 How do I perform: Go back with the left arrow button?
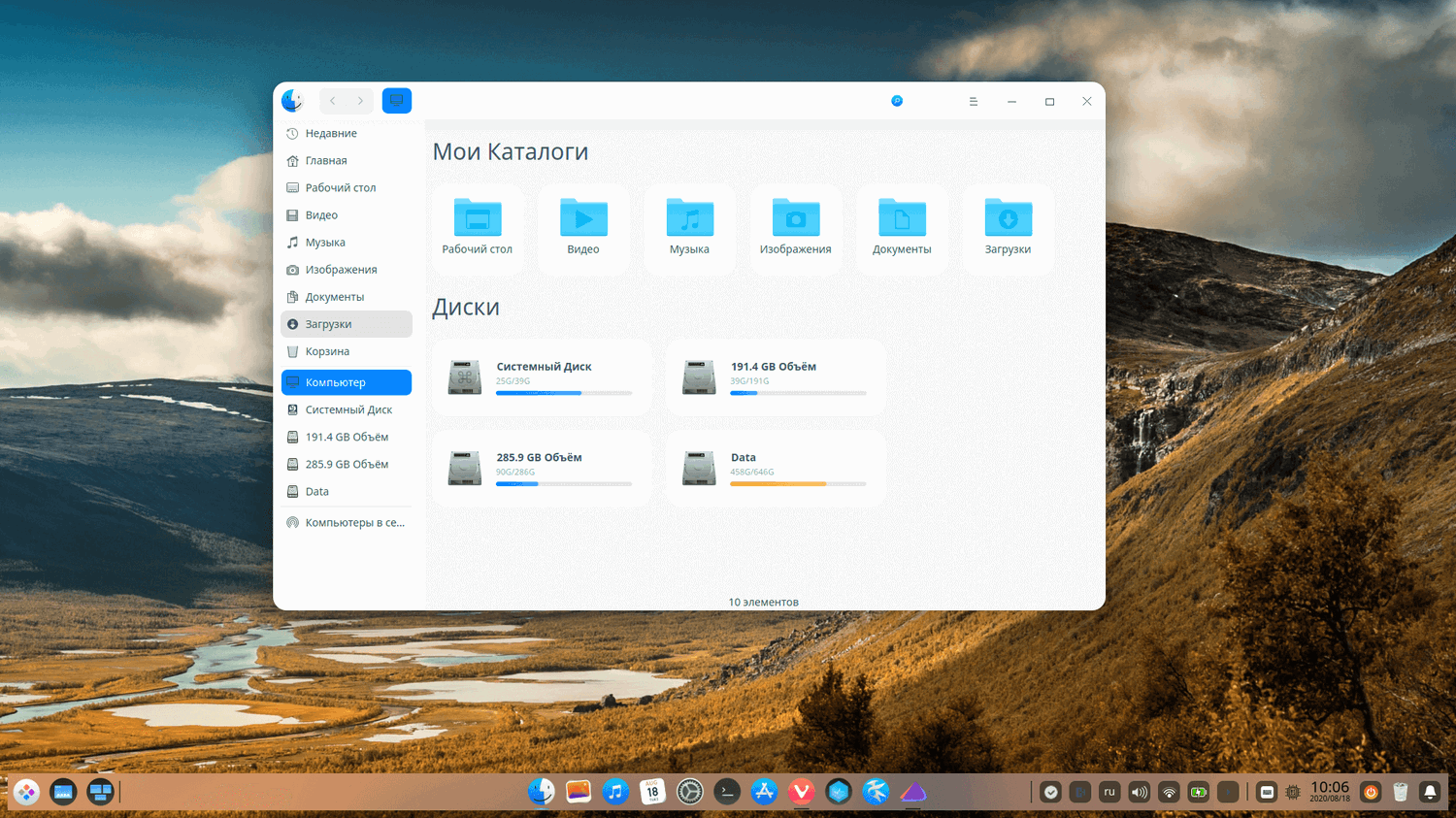tap(333, 101)
